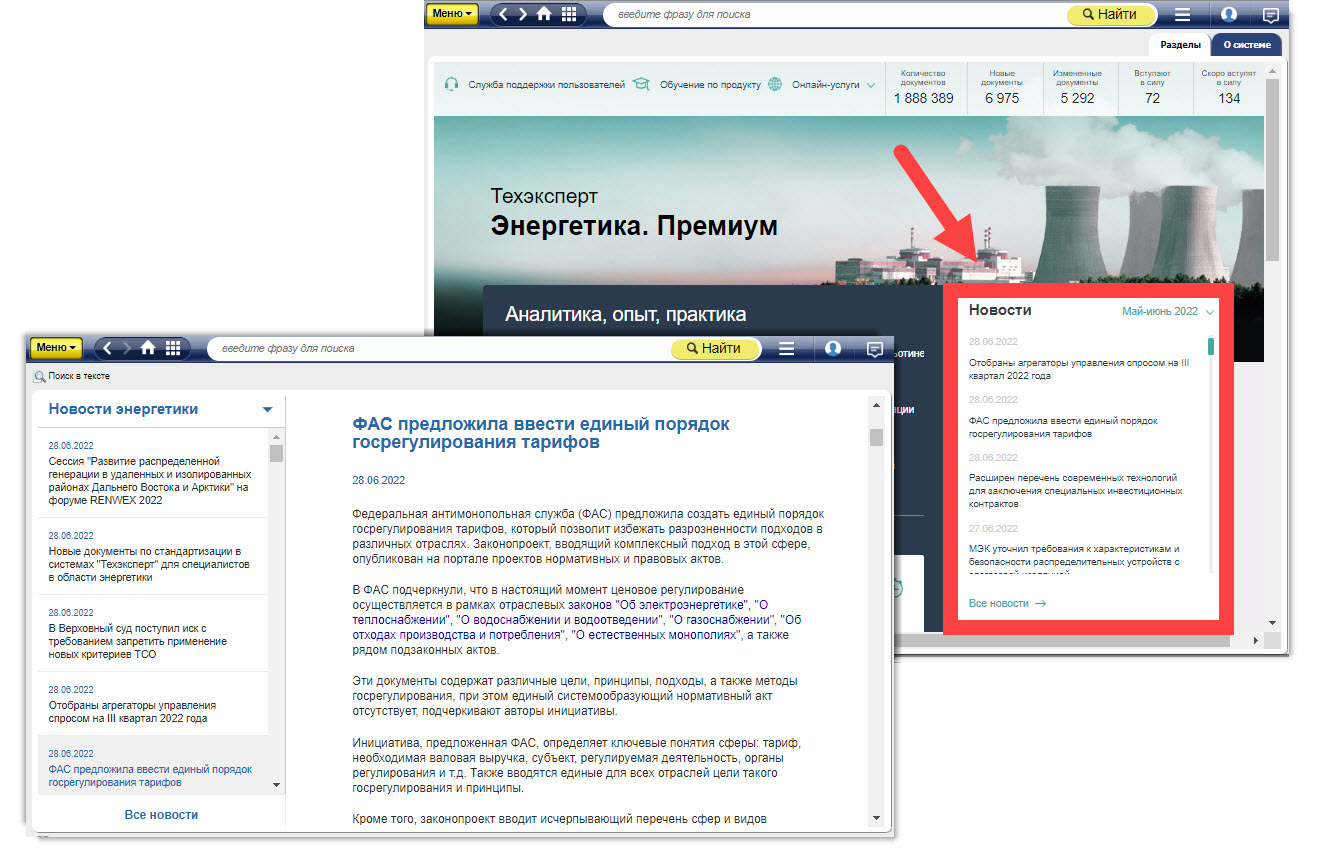Click the up arrow of the news list scrollbar

point(277,436)
